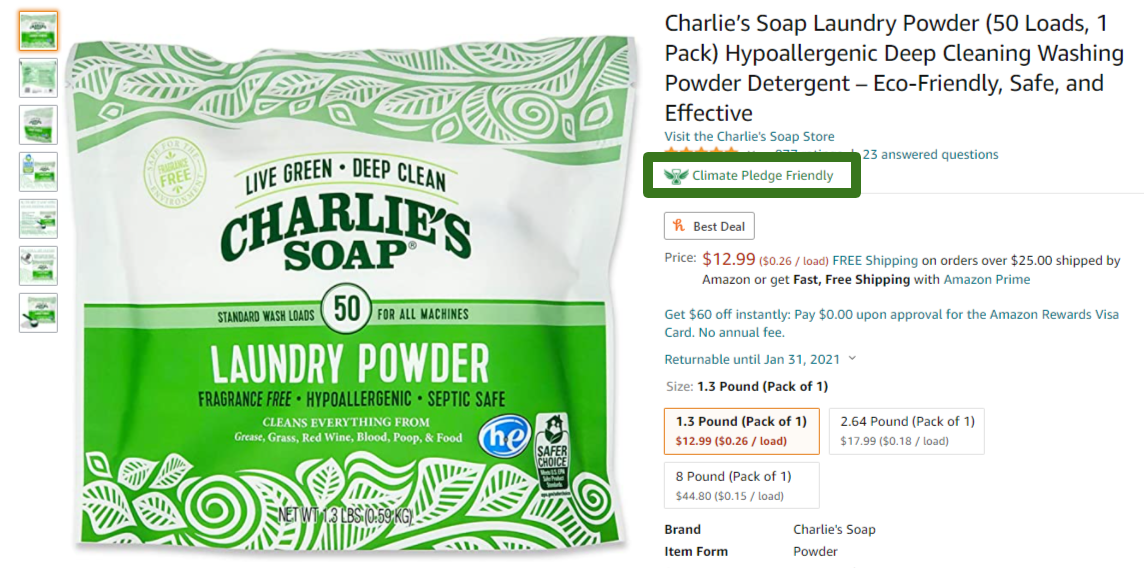Choose the 2.64 Pound (Pack of 1) size

click(x=907, y=431)
